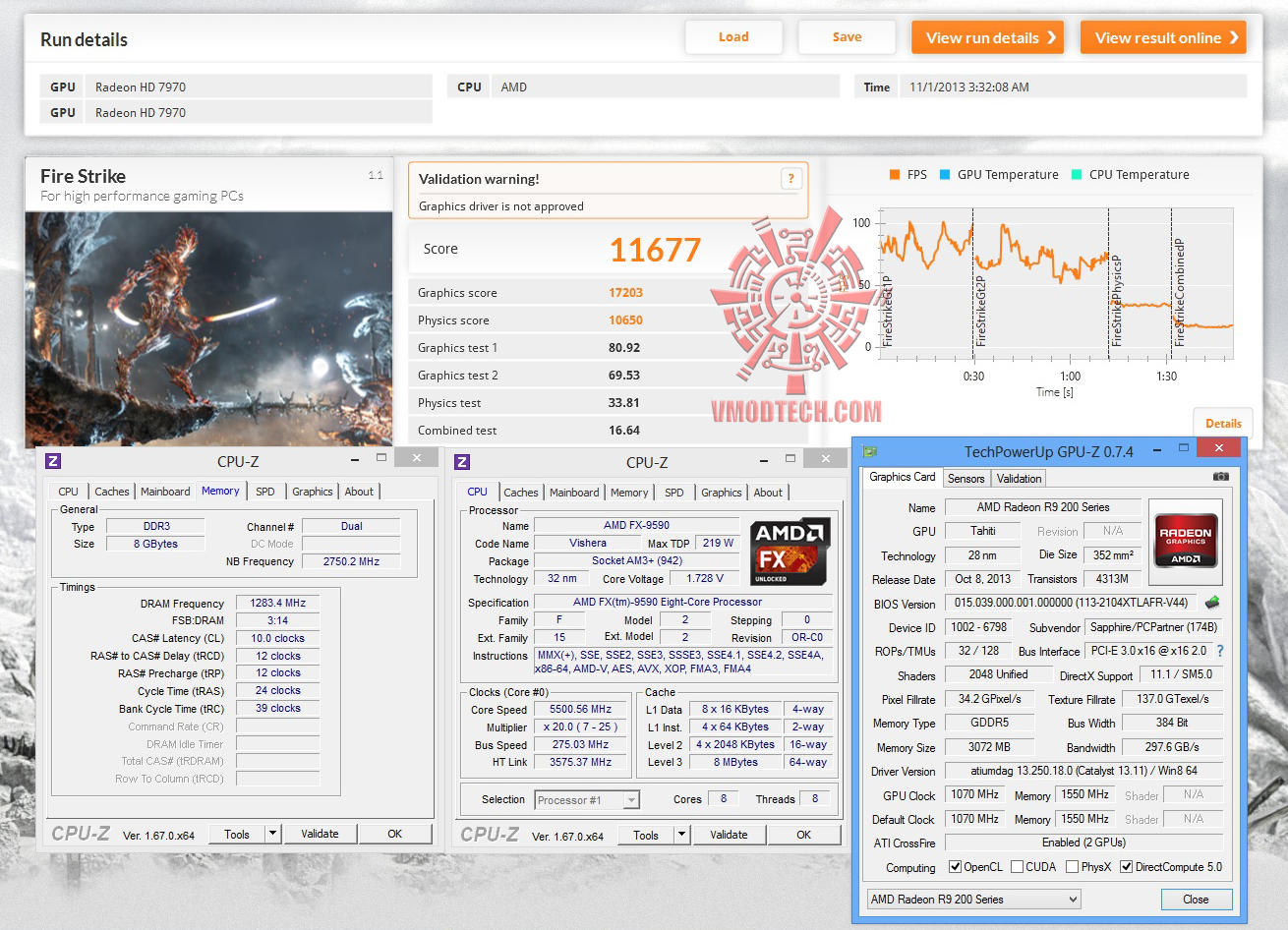The height and width of the screenshot is (930, 1288).
Task: Toggle the DirectCompute 5.0 checkbox
Action: coord(1126,867)
